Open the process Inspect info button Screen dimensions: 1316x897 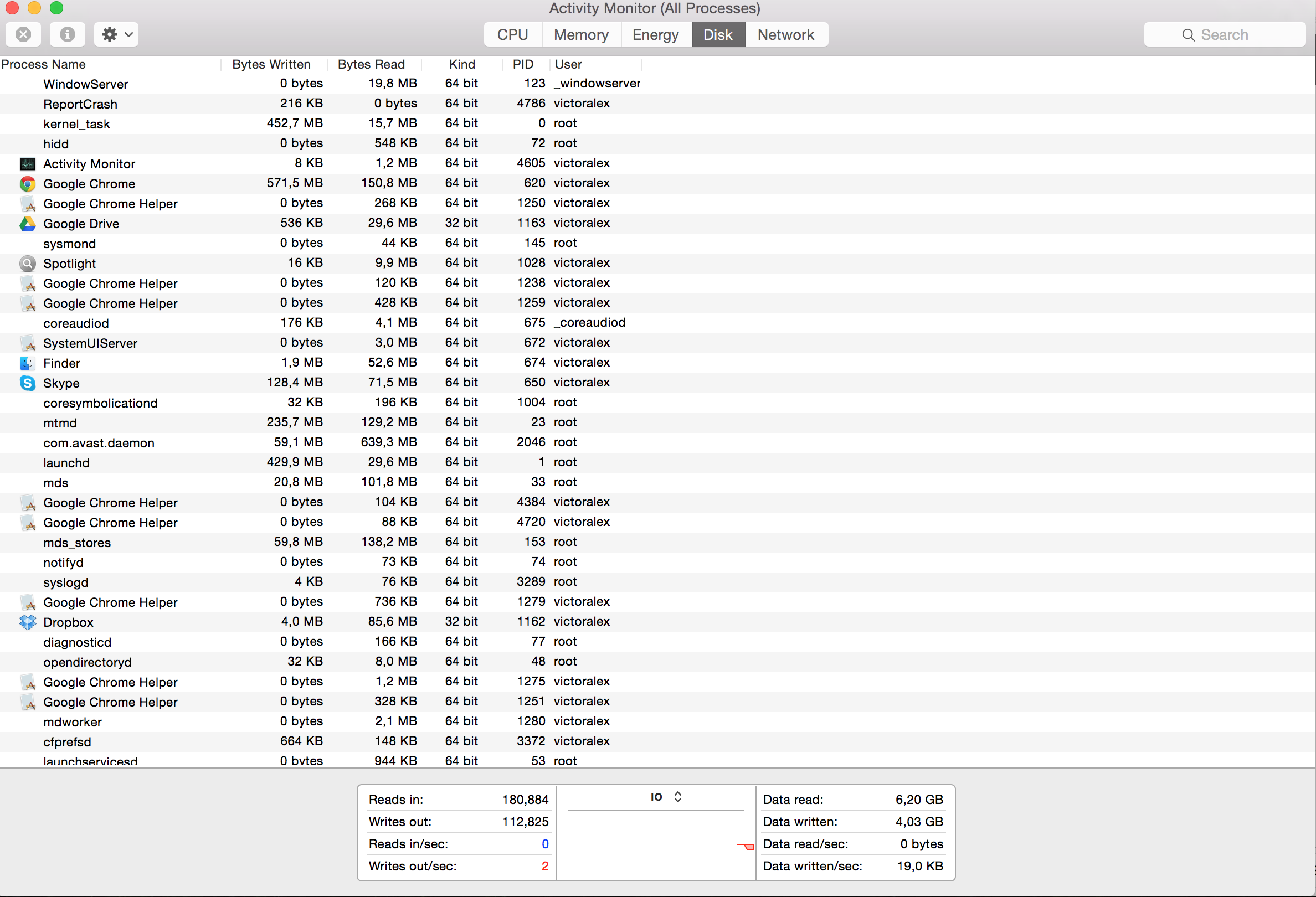coord(68,34)
